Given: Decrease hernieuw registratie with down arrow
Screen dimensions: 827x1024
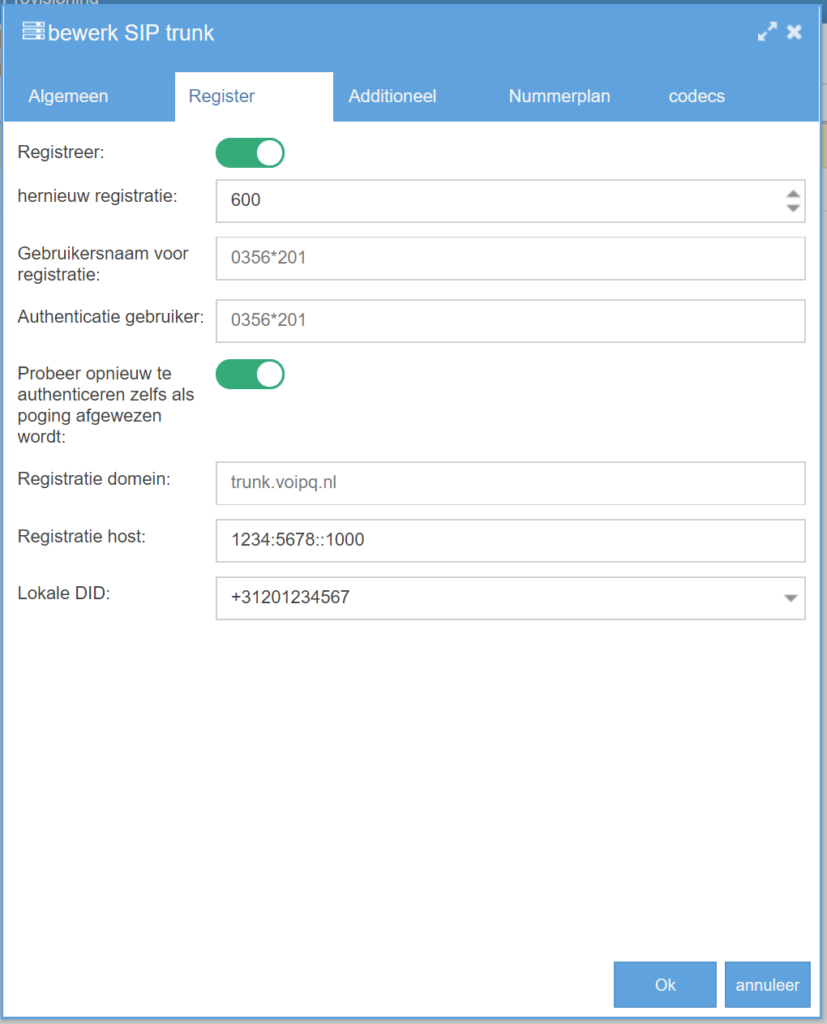Looking at the screenshot, I should (792, 208).
